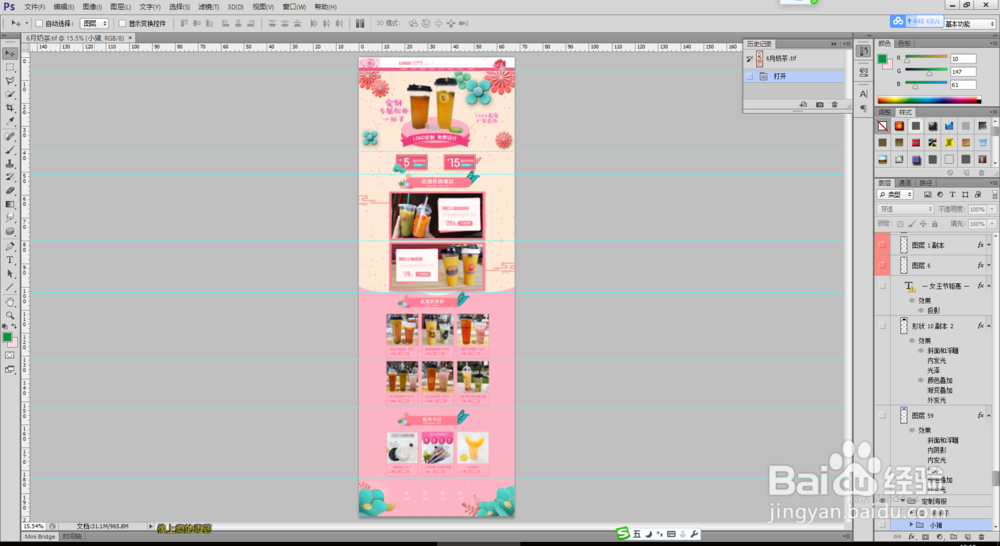Open the opacity 100% dropdown arrow

pyautogui.click(x=992, y=209)
